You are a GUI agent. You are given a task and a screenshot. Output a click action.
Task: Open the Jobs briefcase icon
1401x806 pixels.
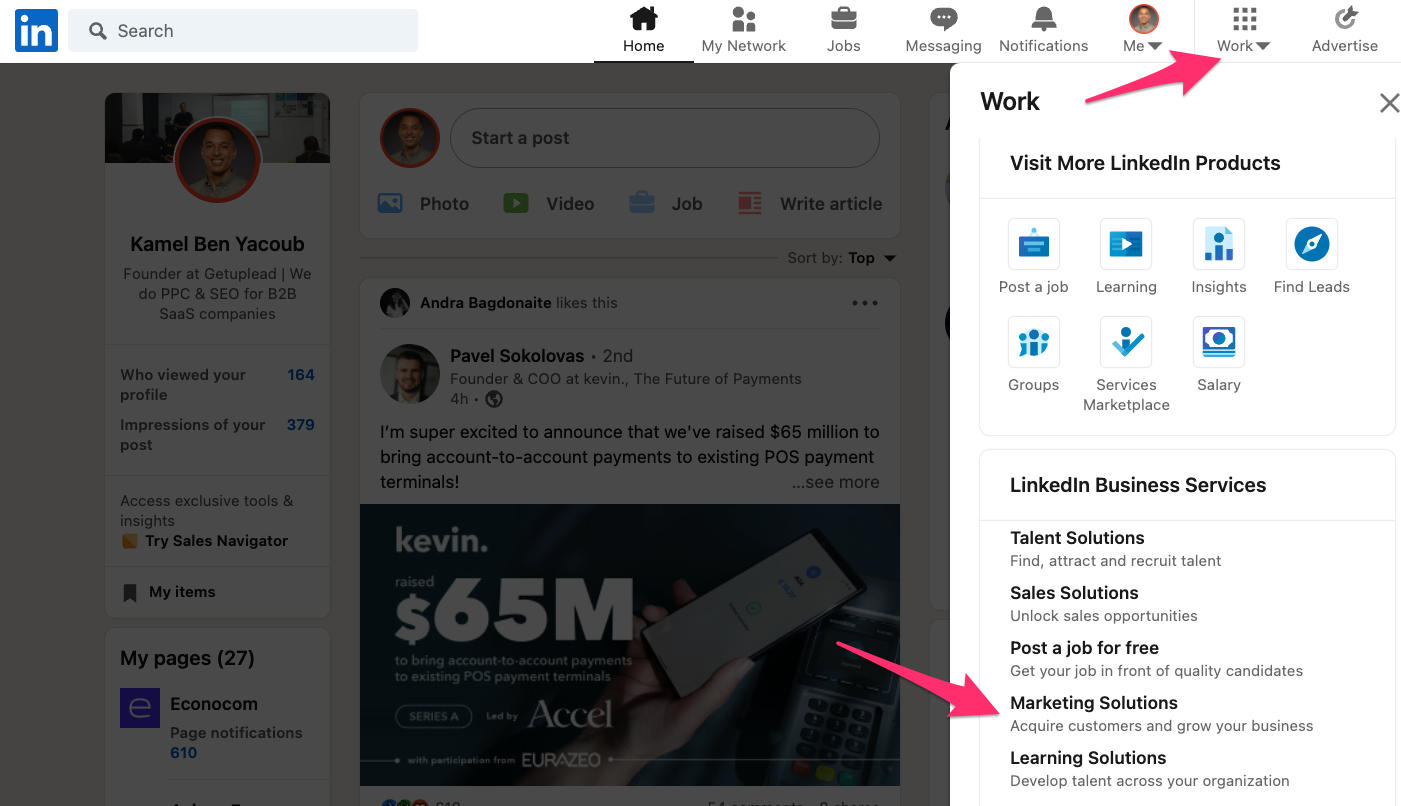(844, 19)
